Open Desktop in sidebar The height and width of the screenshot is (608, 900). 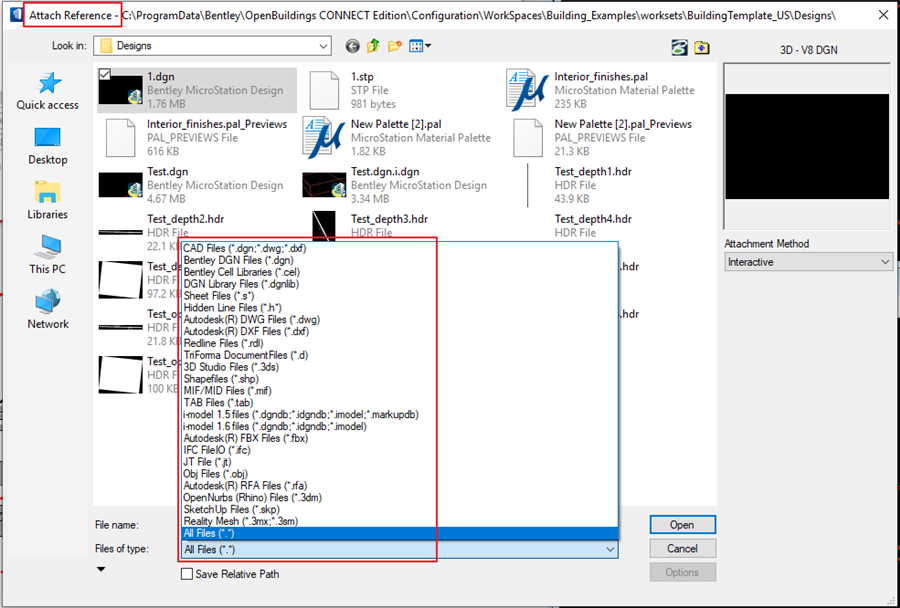[x=48, y=146]
